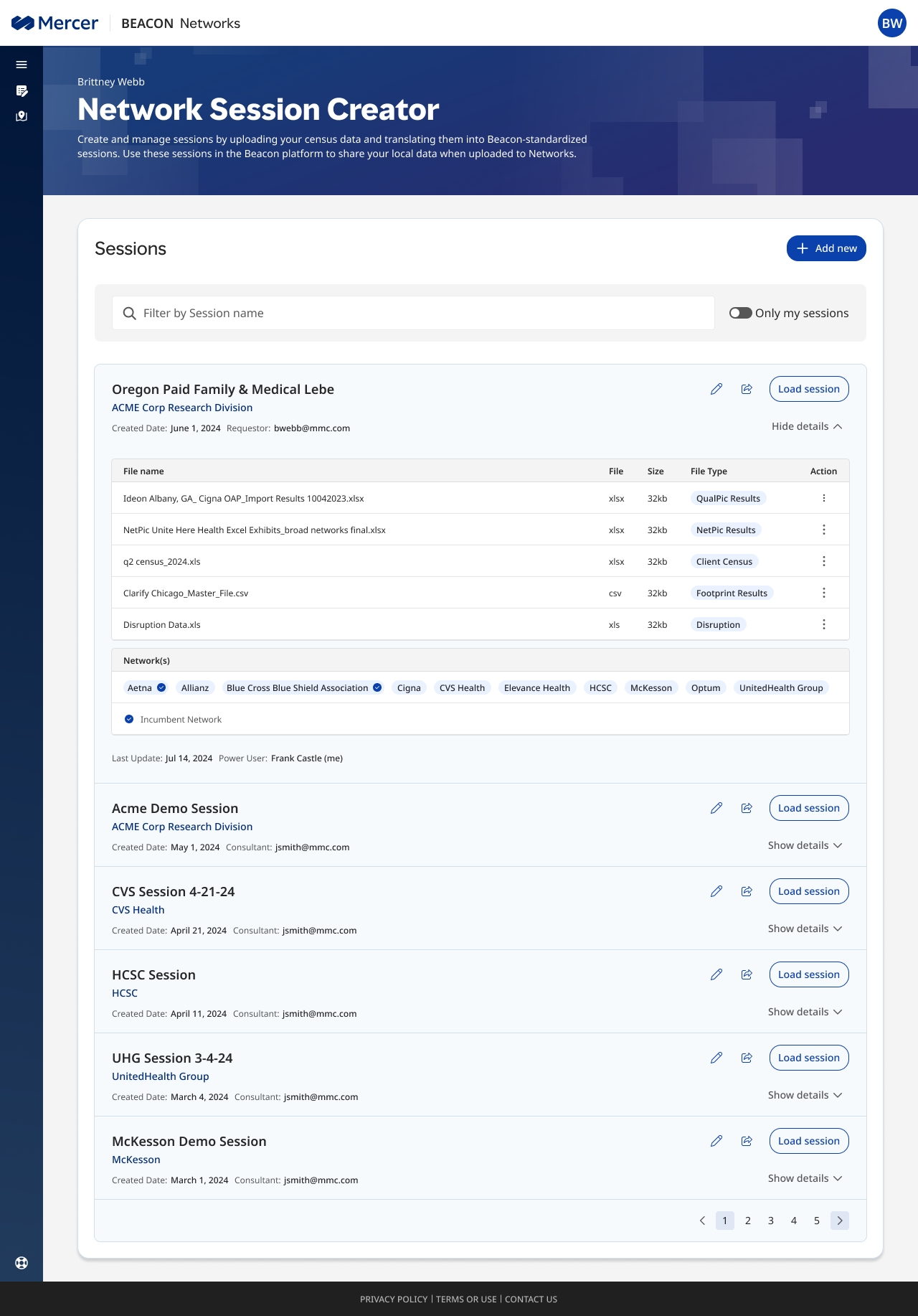Click the Add new button
The height and width of the screenshot is (1316, 918).
point(826,248)
